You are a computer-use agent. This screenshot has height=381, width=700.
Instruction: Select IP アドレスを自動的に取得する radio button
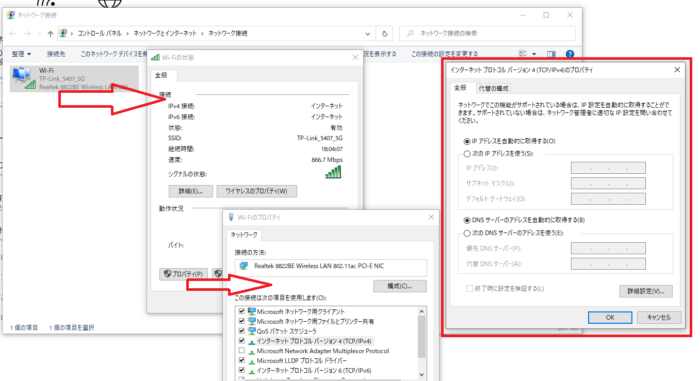[x=467, y=141]
